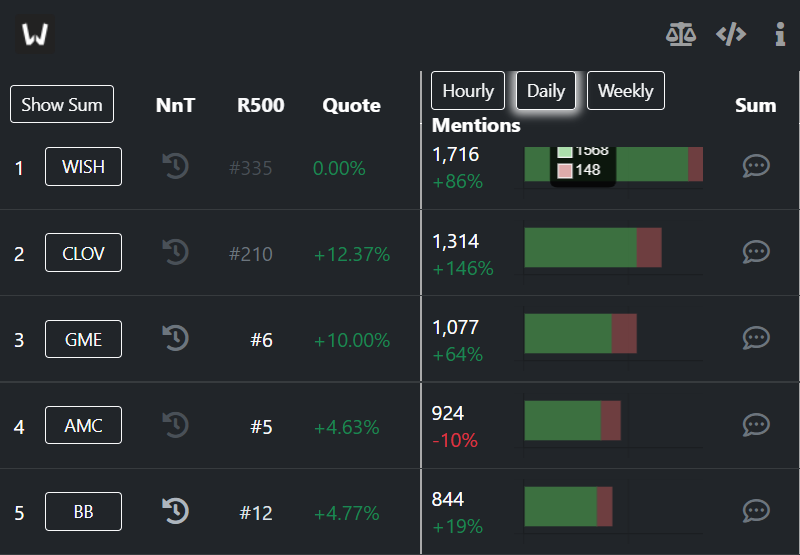This screenshot has height=555, width=800.
Task: Click the BB green sentiment bar
Action: 561,507
